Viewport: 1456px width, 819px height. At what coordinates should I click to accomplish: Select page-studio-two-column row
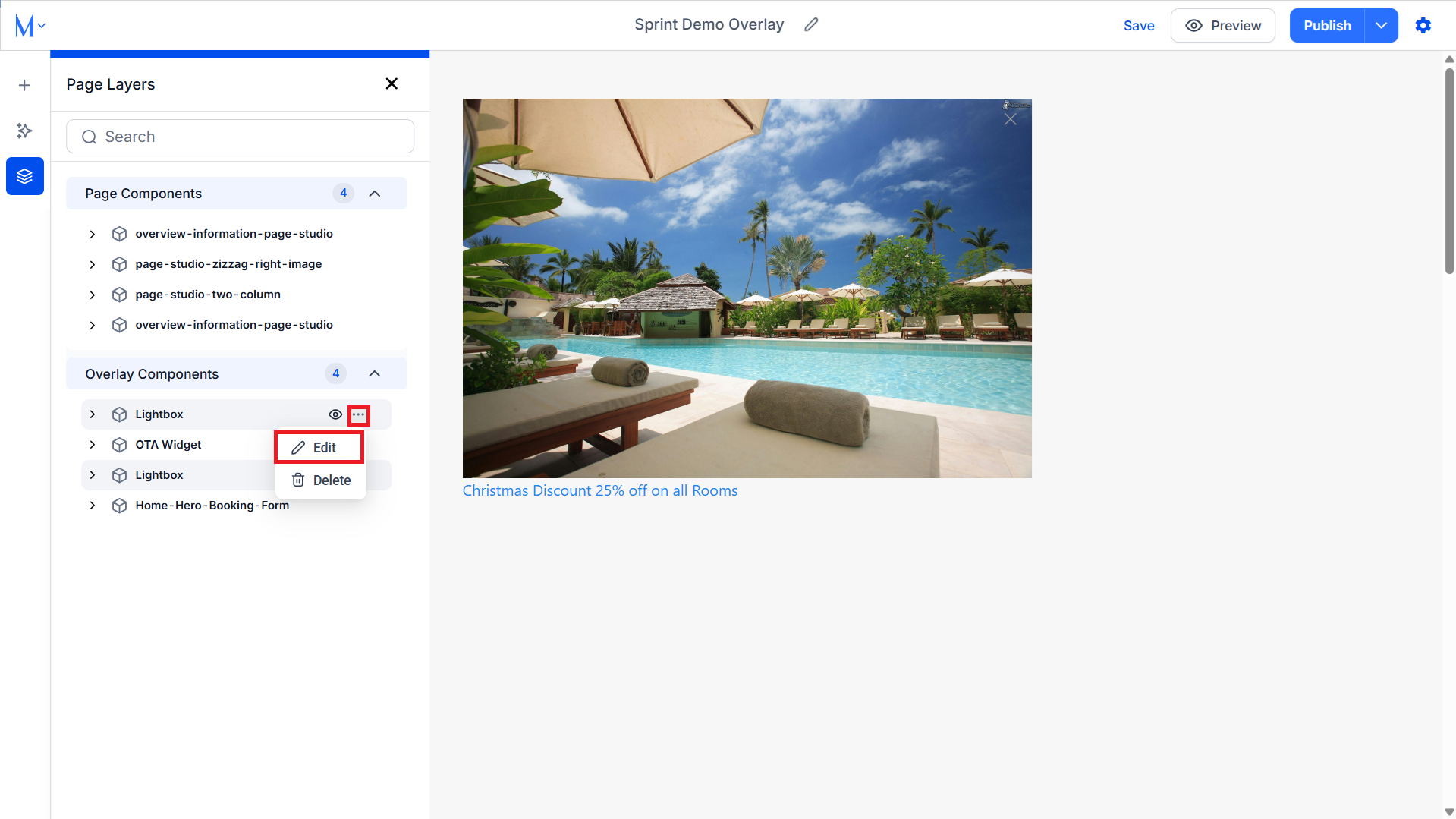[x=236, y=295]
